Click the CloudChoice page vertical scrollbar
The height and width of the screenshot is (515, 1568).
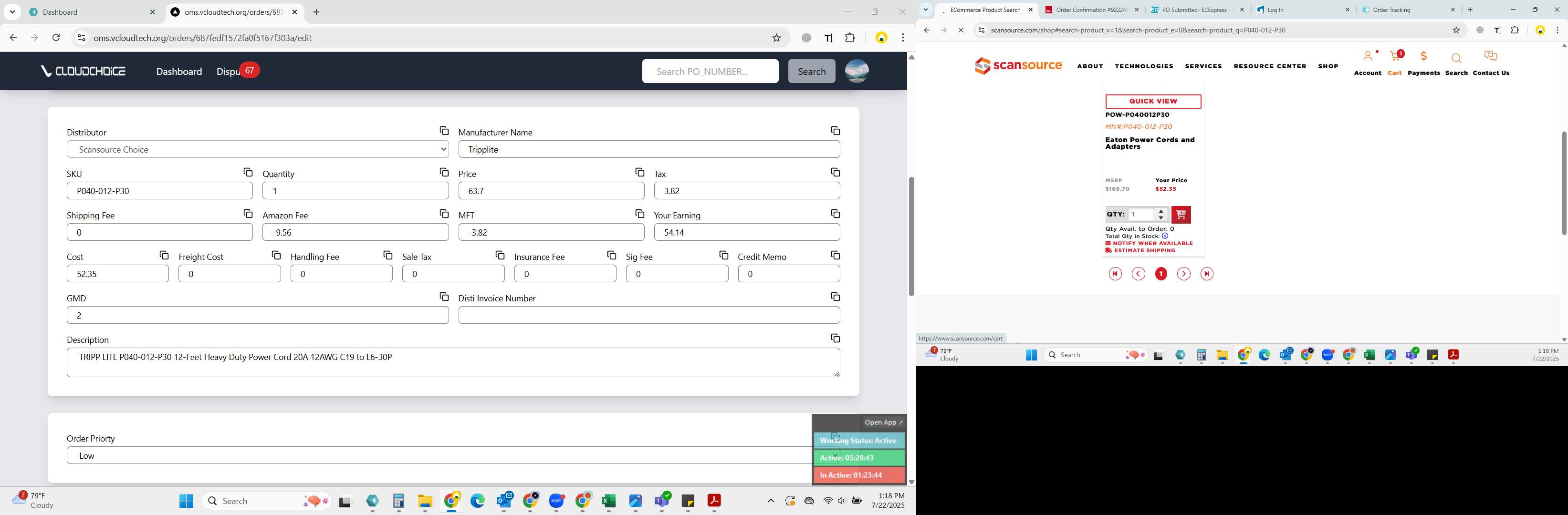(x=911, y=236)
